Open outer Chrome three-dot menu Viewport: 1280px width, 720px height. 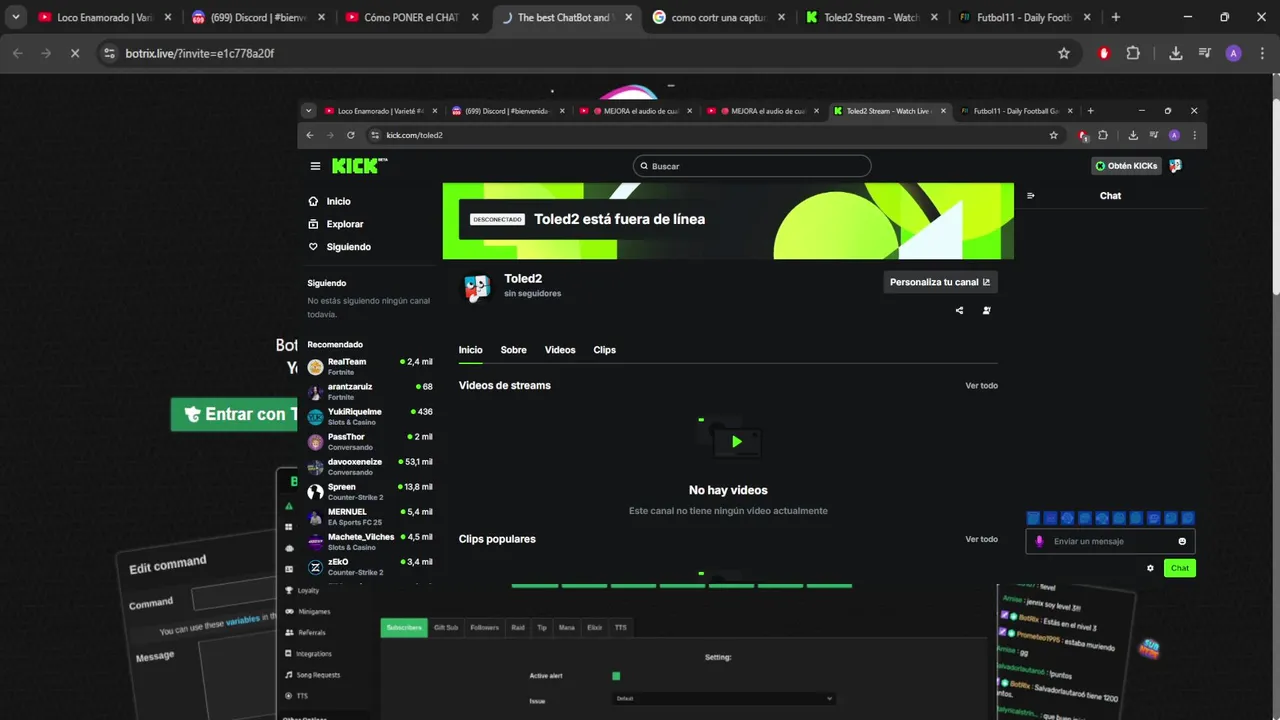(x=1261, y=53)
